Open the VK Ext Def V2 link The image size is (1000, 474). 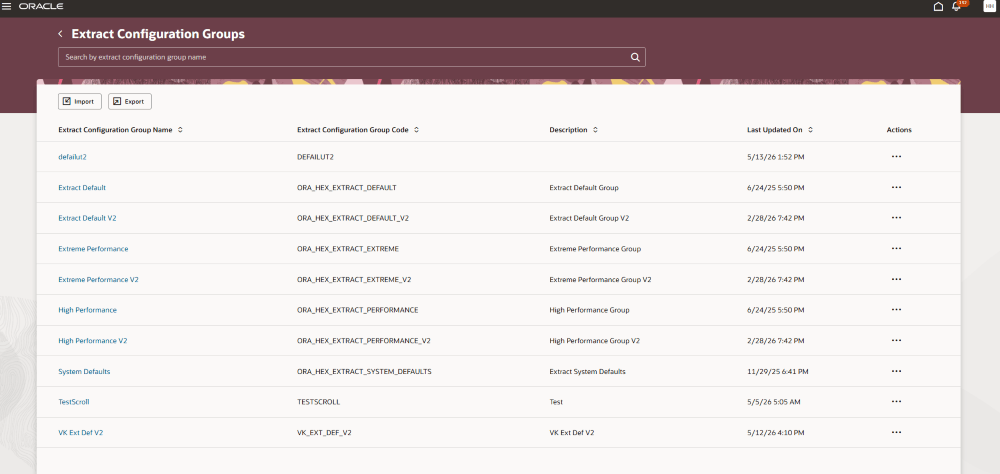[x=80, y=433]
